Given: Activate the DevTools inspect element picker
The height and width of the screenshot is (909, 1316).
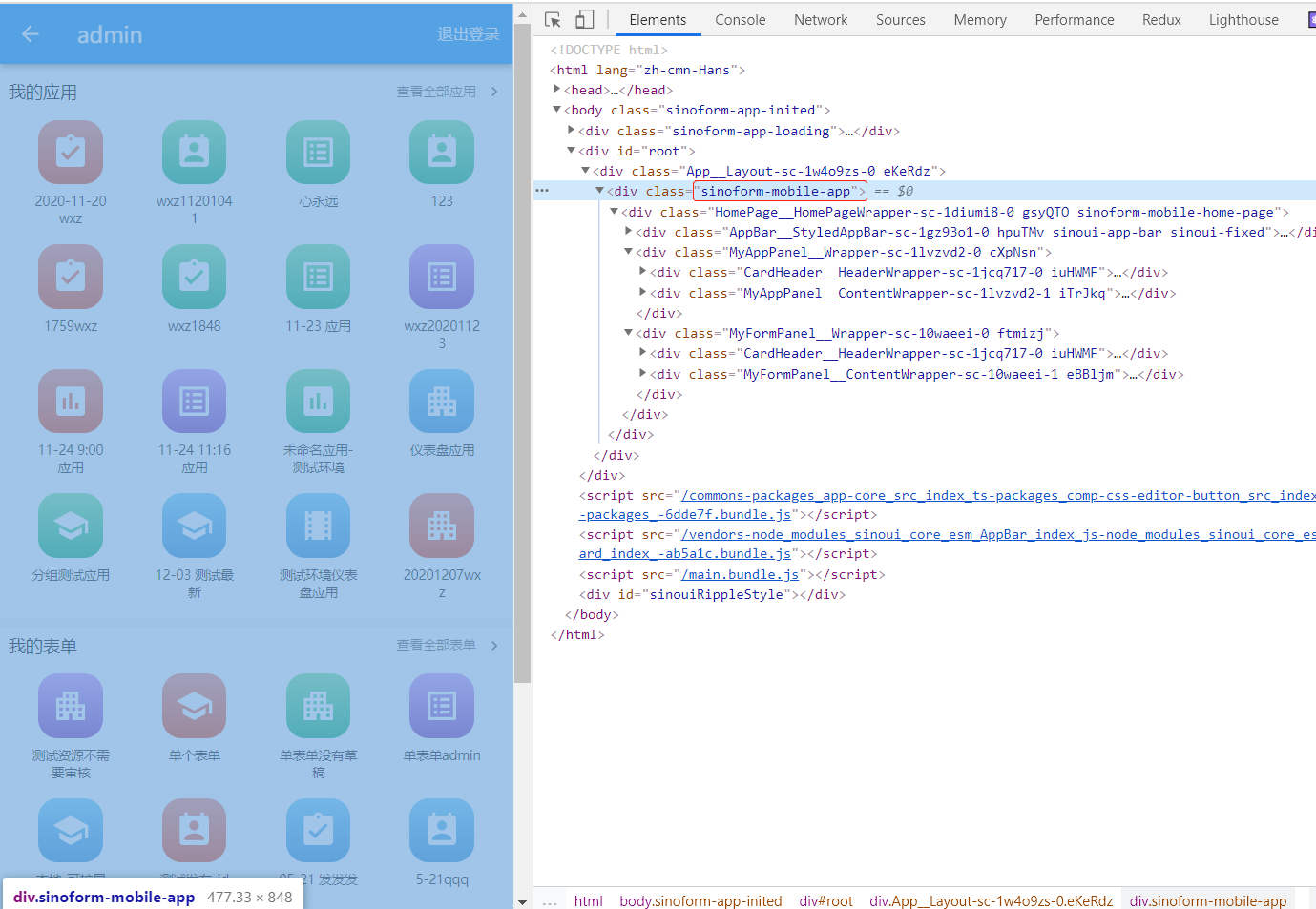Looking at the screenshot, I should click(x=553, y=19).
